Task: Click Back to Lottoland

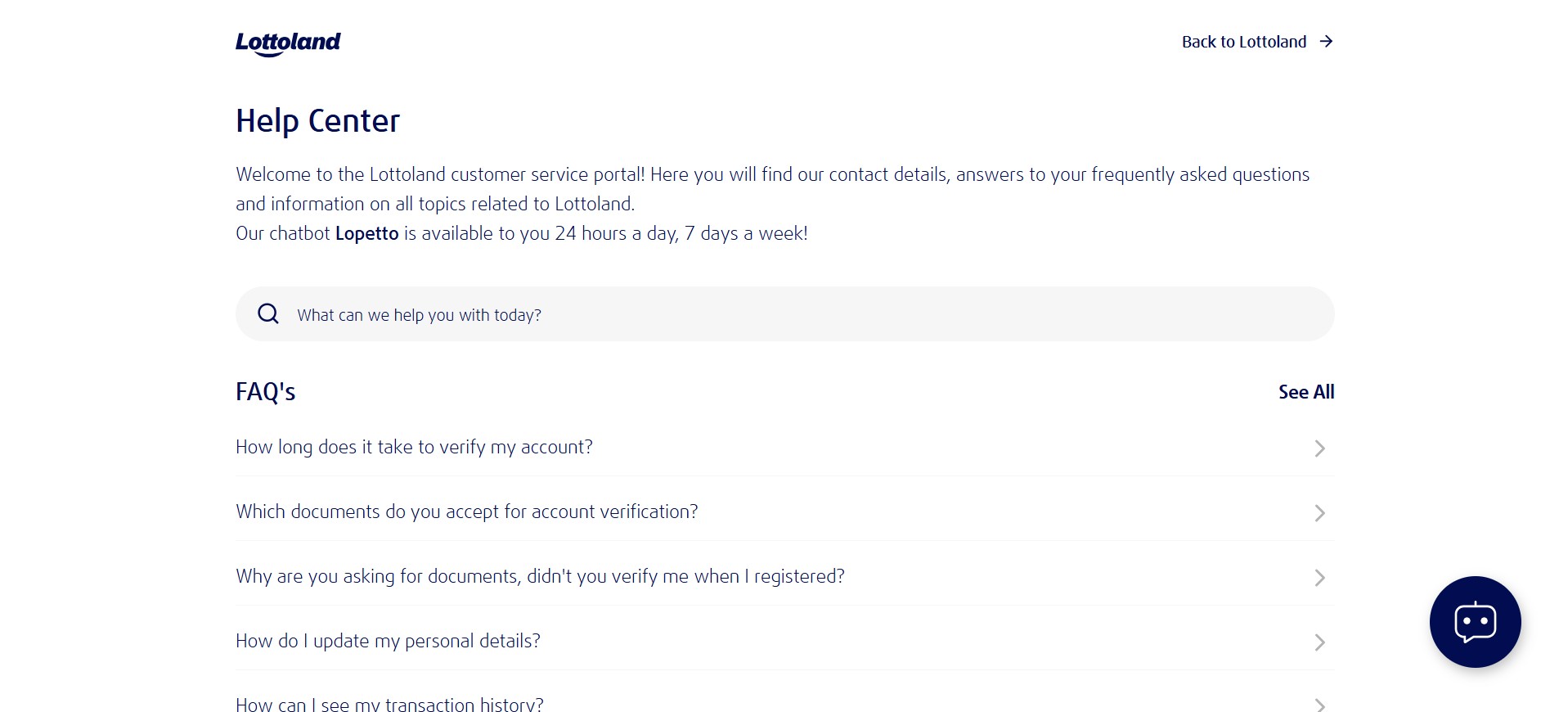Action: pos(1243,41)
